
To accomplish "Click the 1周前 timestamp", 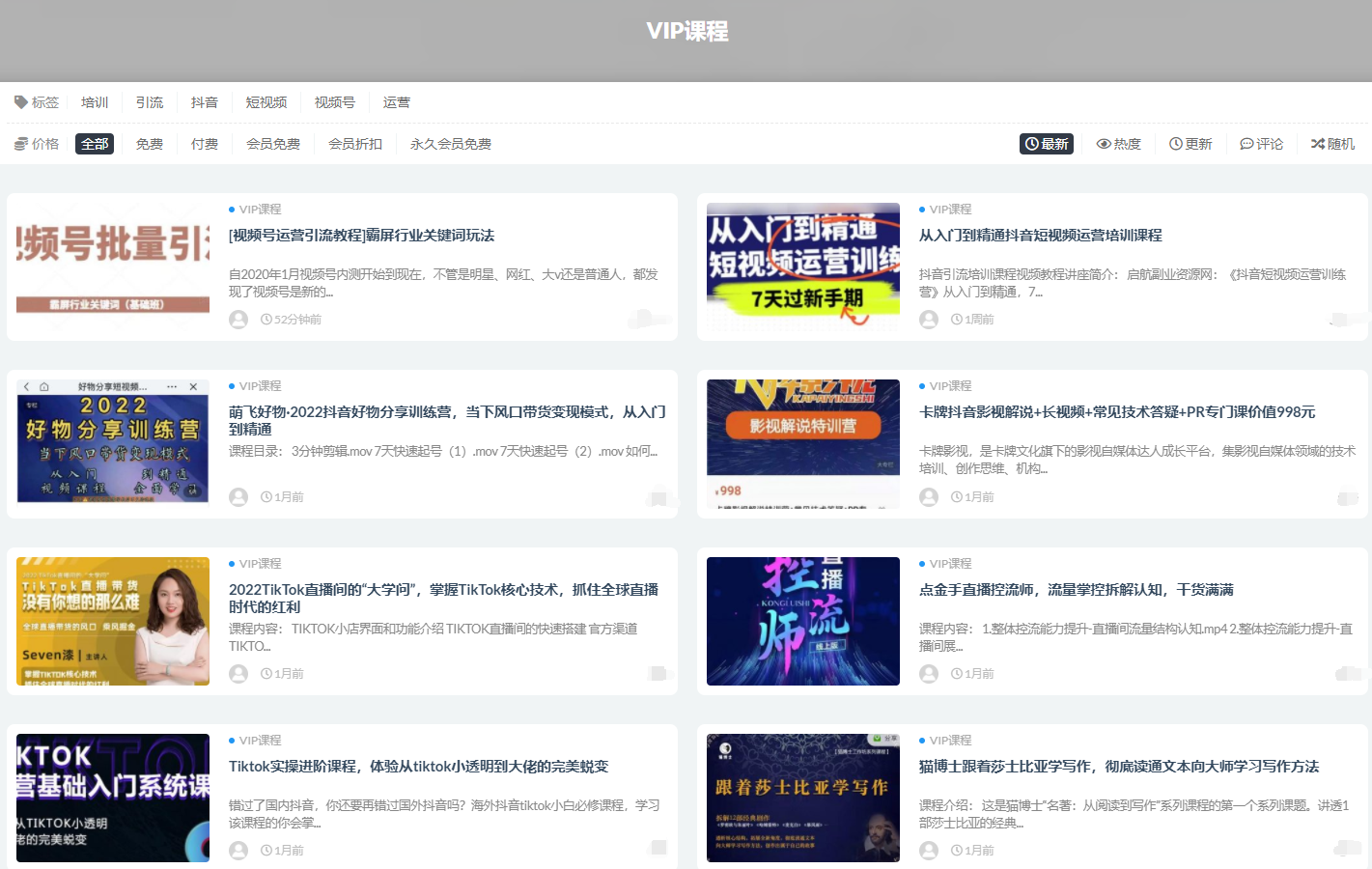I will [x=972, y=320].
